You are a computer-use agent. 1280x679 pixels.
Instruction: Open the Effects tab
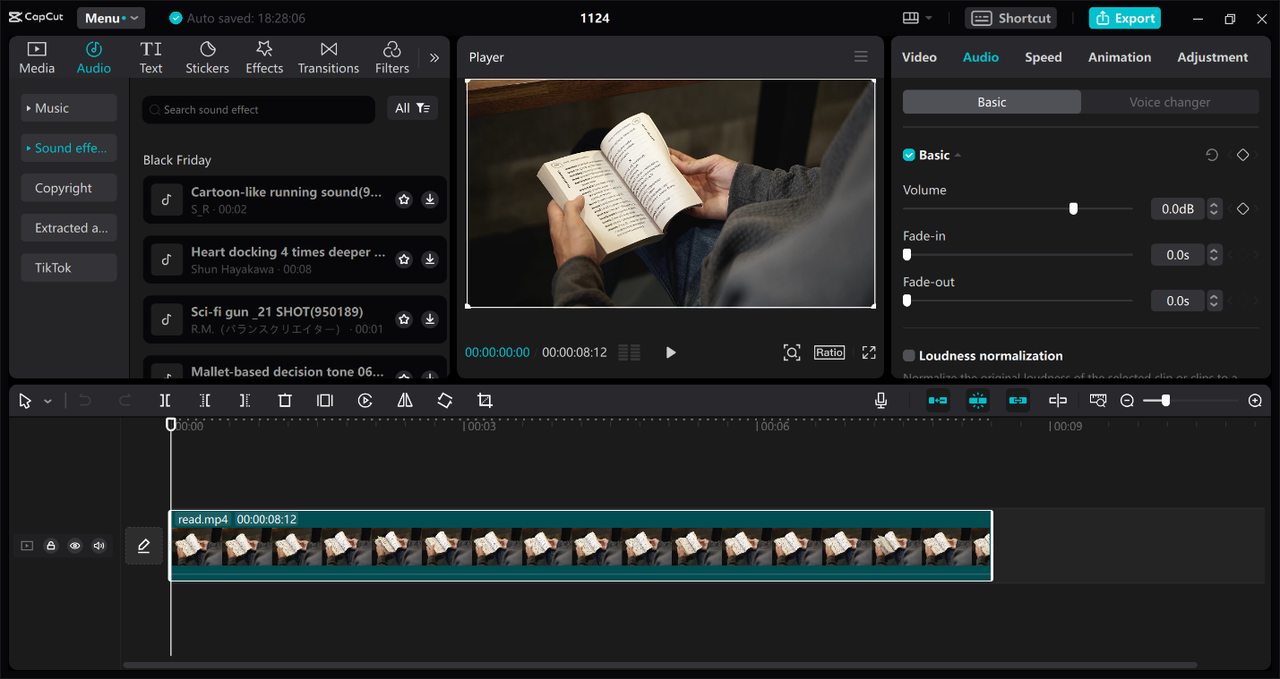pos(264,58)
